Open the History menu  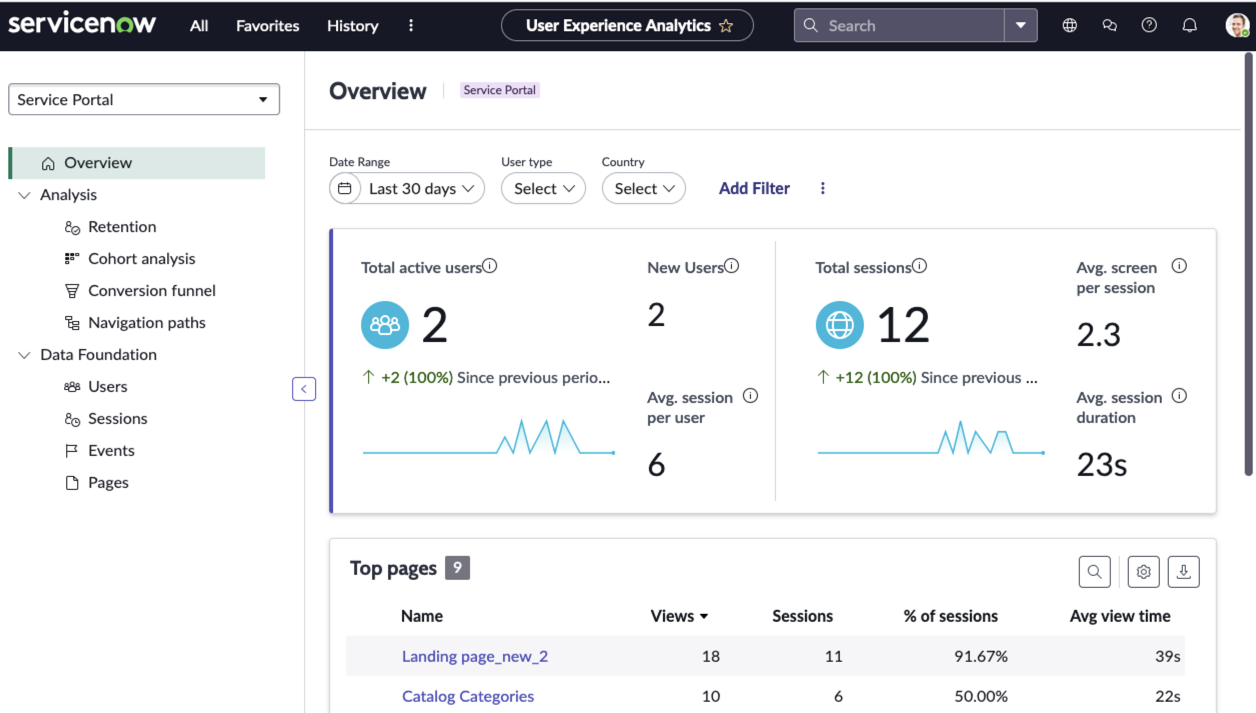pos(353,26)
